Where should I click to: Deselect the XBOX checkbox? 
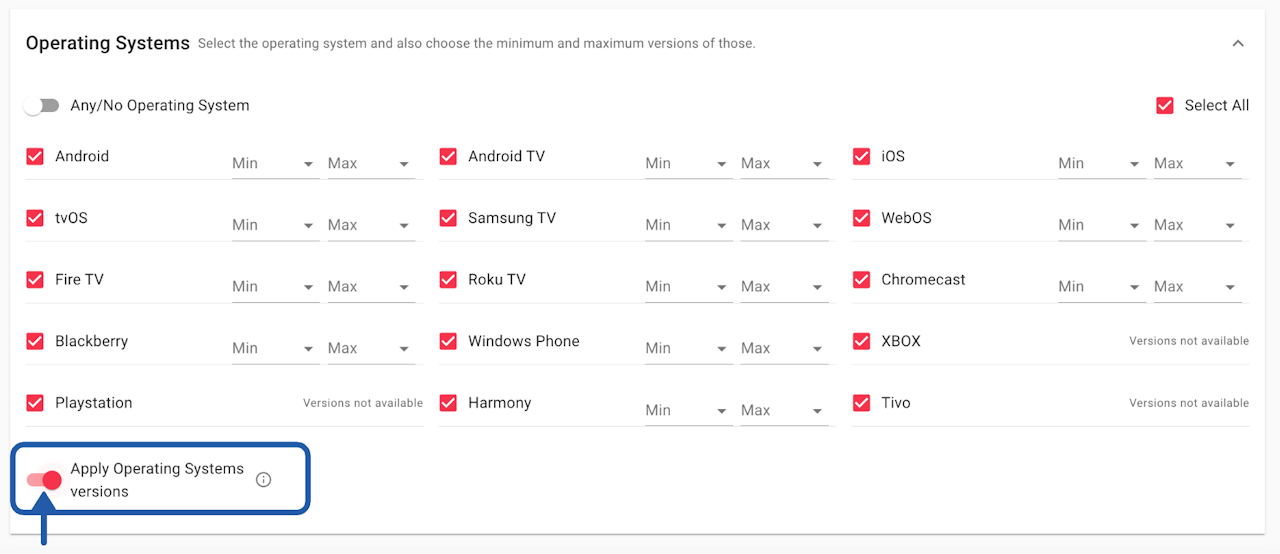[x=861, y=342]
